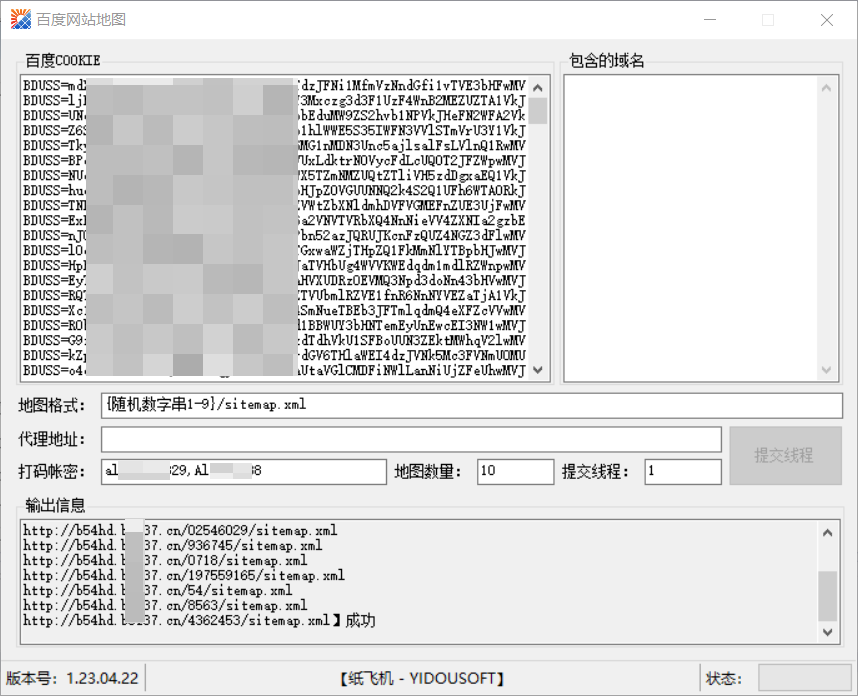Select the cookie line starting BDUSS=kZ
This screenshot has height=696, width=858.
tap(274, 355)
